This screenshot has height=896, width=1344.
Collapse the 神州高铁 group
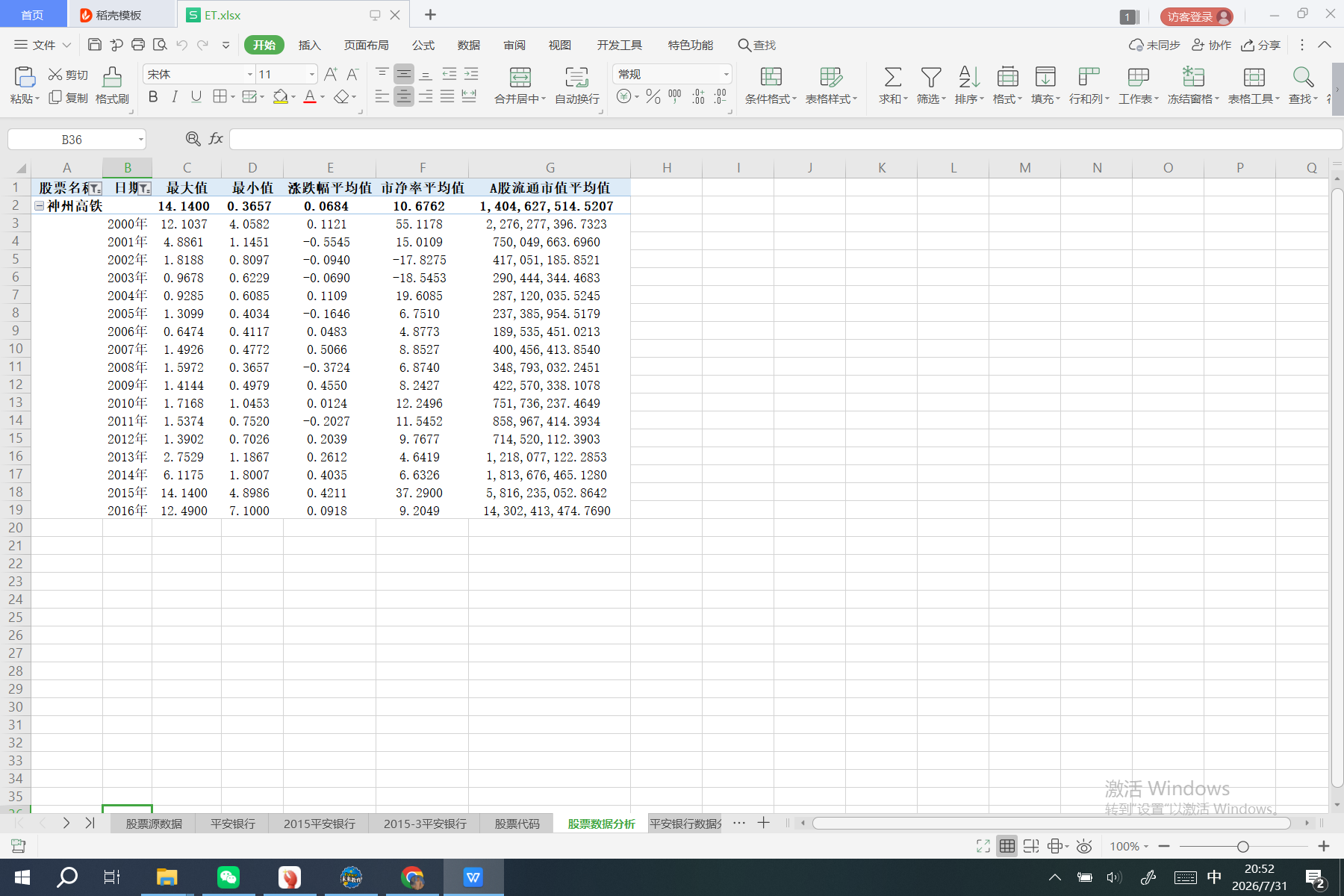tap(39, 206)
